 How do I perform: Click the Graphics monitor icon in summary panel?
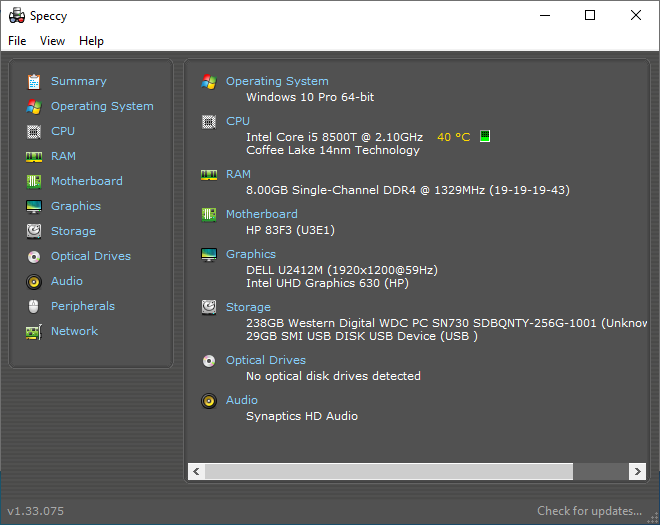click(209, 255)
